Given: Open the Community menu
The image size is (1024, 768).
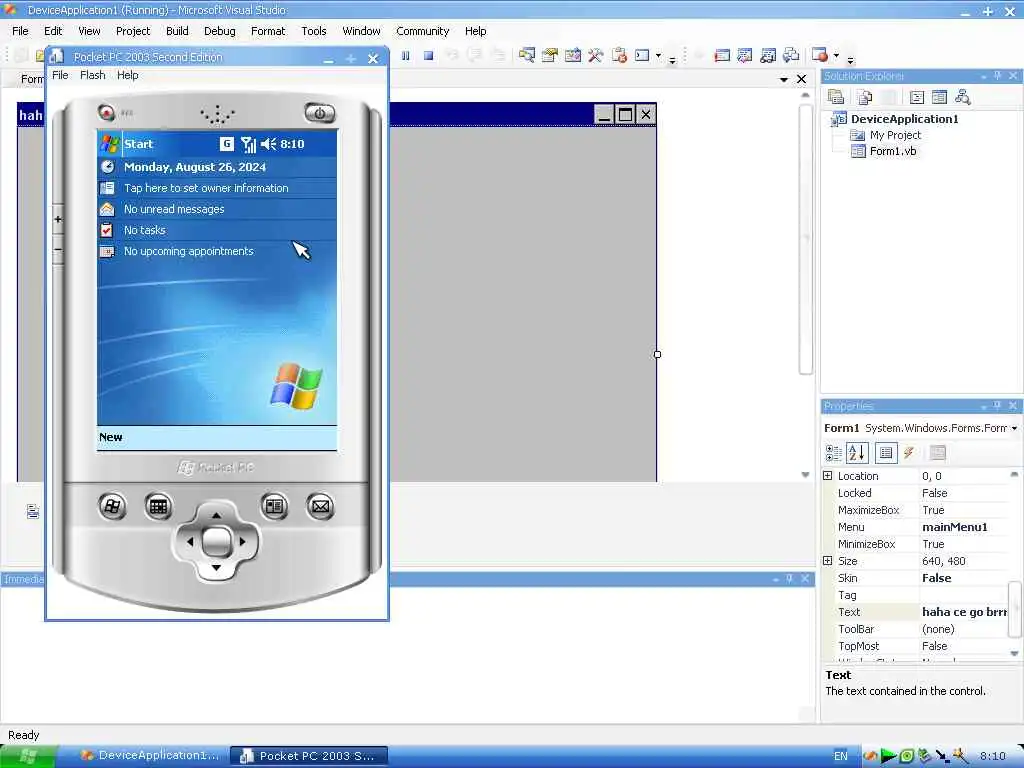Looking at the screenshot, I should click(423, 31).
